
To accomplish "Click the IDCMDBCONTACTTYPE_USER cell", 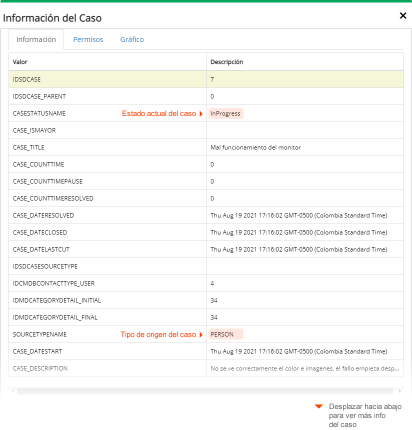I will click(107, 283).
